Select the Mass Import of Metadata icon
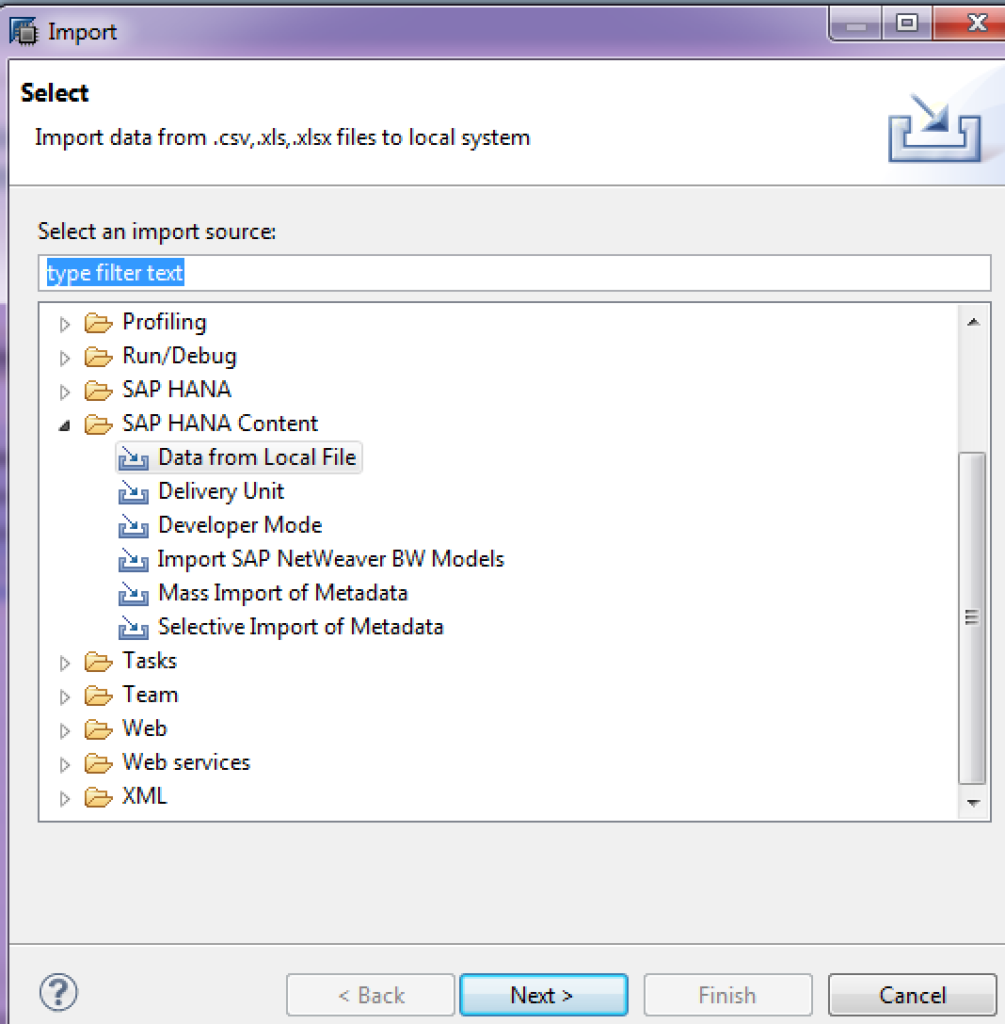 click(133, 594)
